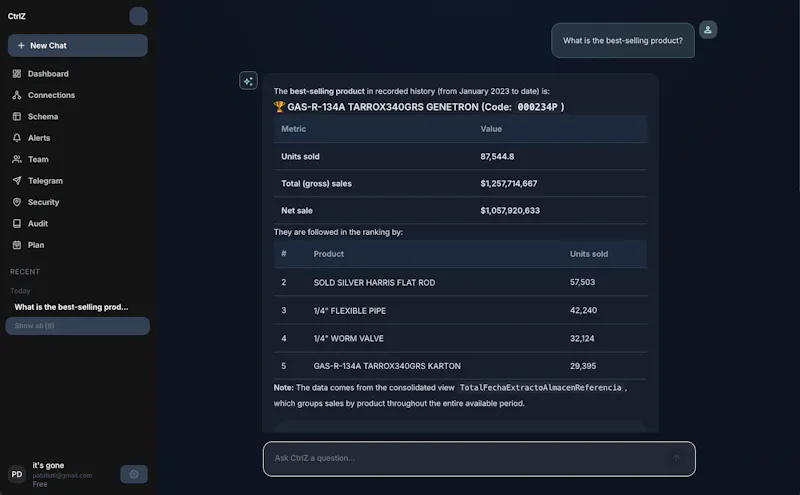Expand Show all (8) recent chats
This screenshot has height=495, width=800.
(x=78, y=326)
